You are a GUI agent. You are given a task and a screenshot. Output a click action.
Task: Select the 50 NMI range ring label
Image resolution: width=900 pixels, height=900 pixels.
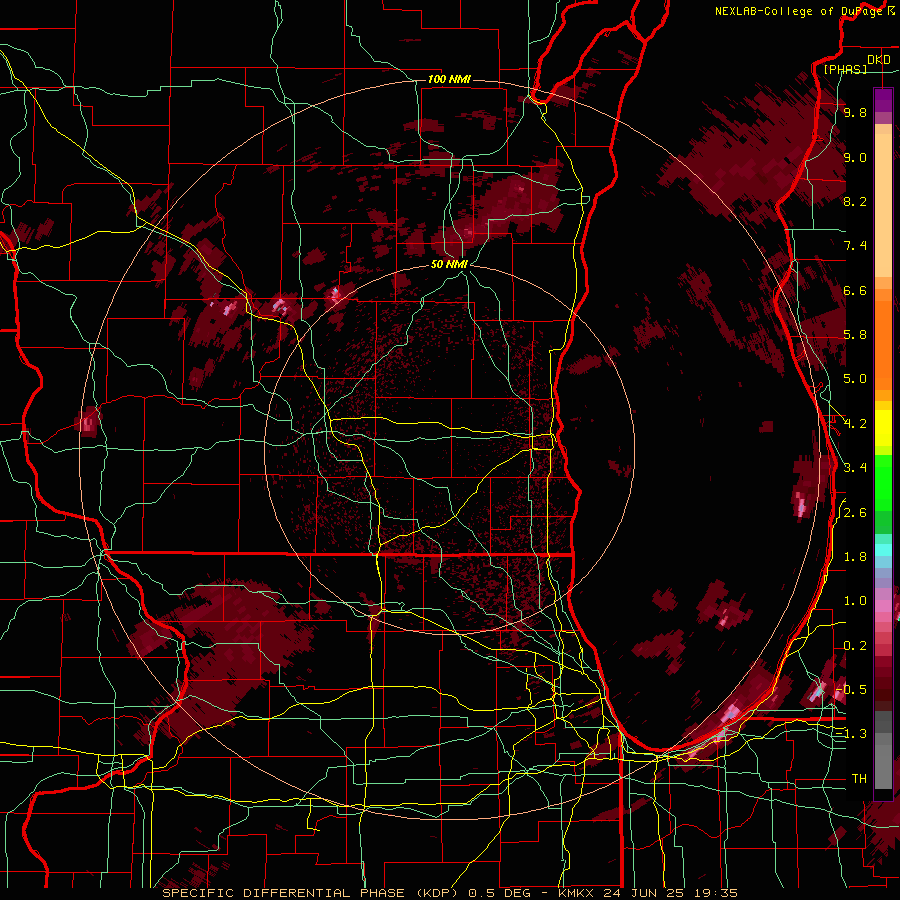[449, 264]
